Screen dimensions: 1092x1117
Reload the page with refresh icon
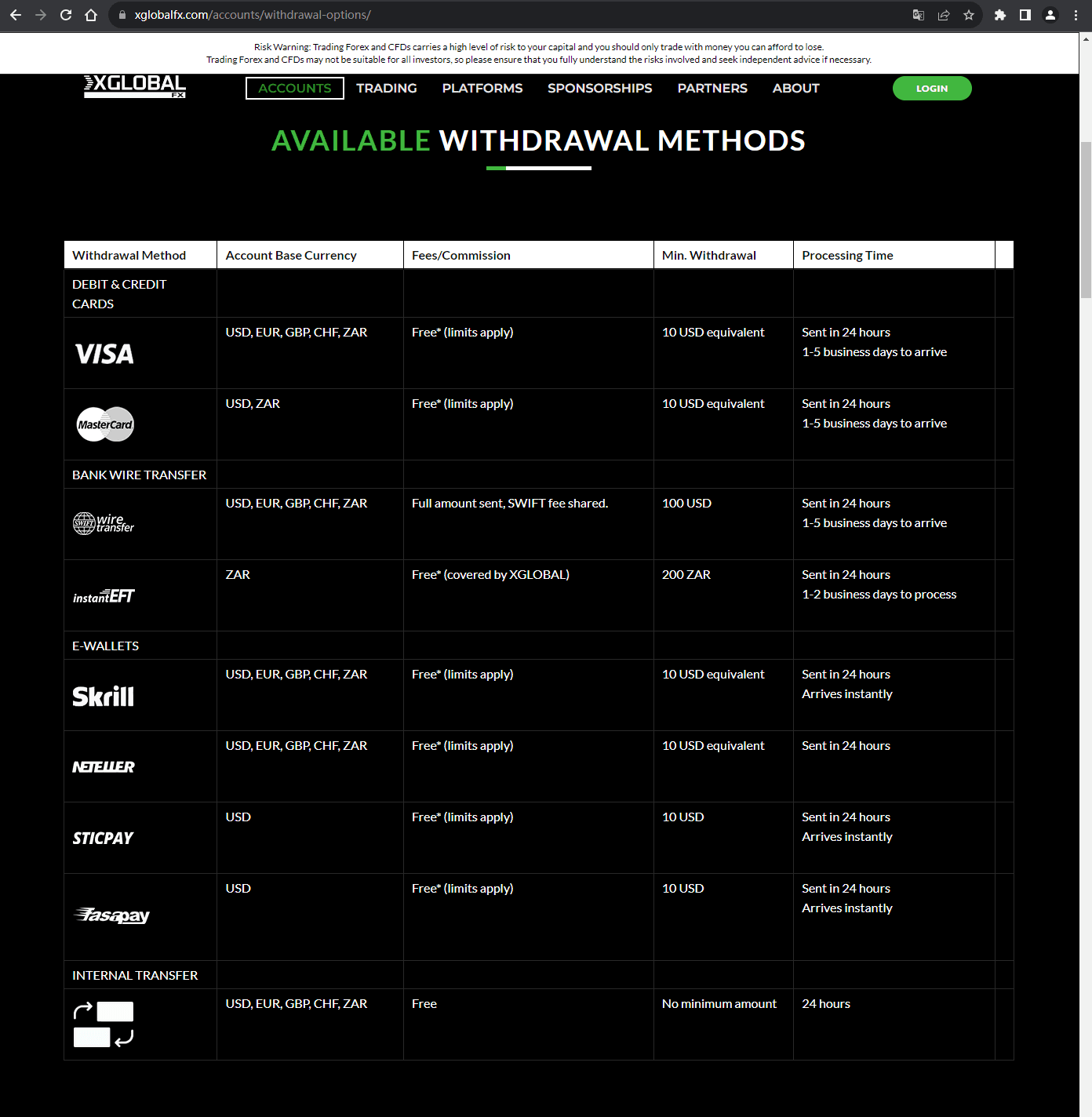click(x=66, y=15)
